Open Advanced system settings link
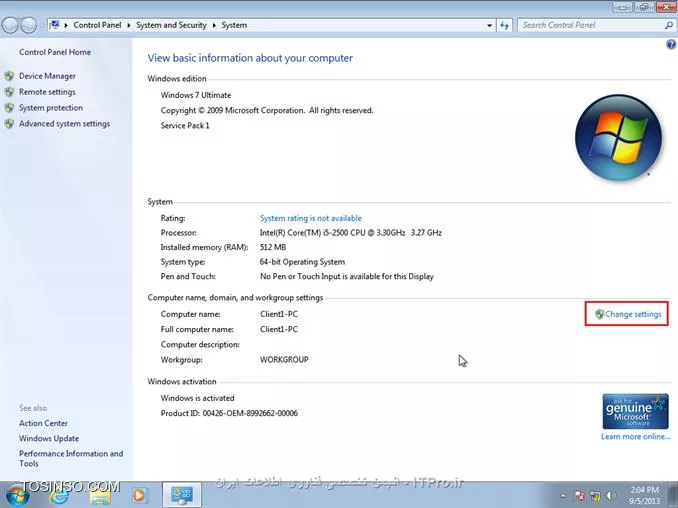678x508 pixels. point(64,124)
